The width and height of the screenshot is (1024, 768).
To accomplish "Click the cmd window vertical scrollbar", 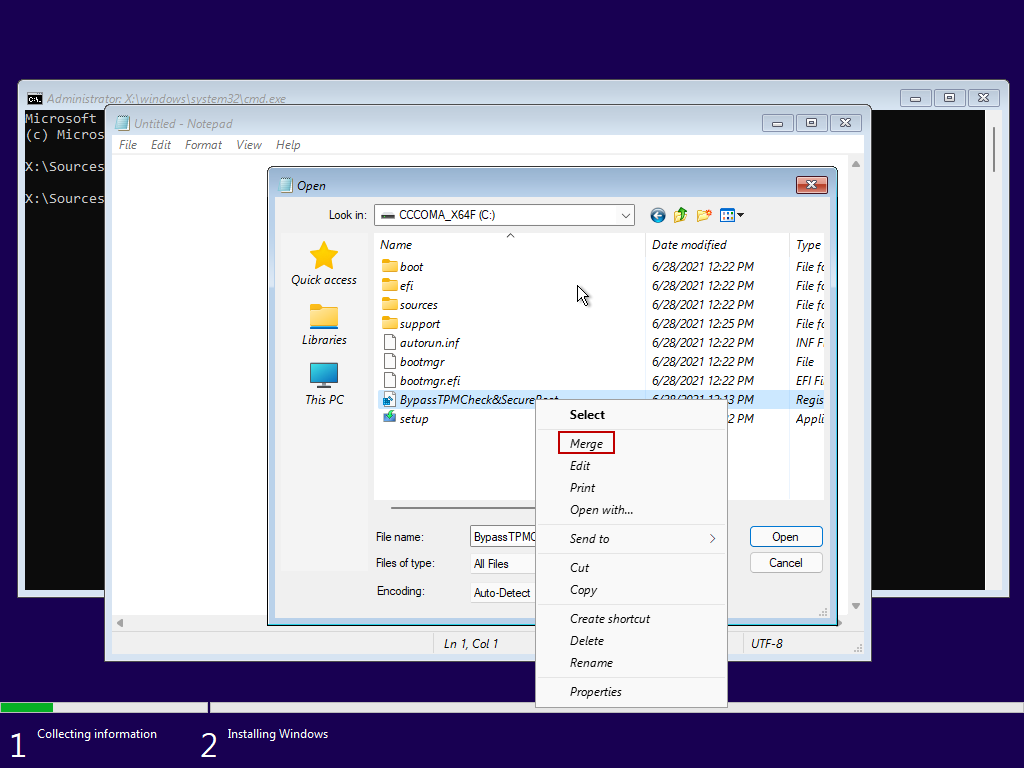I will (993, 150).
